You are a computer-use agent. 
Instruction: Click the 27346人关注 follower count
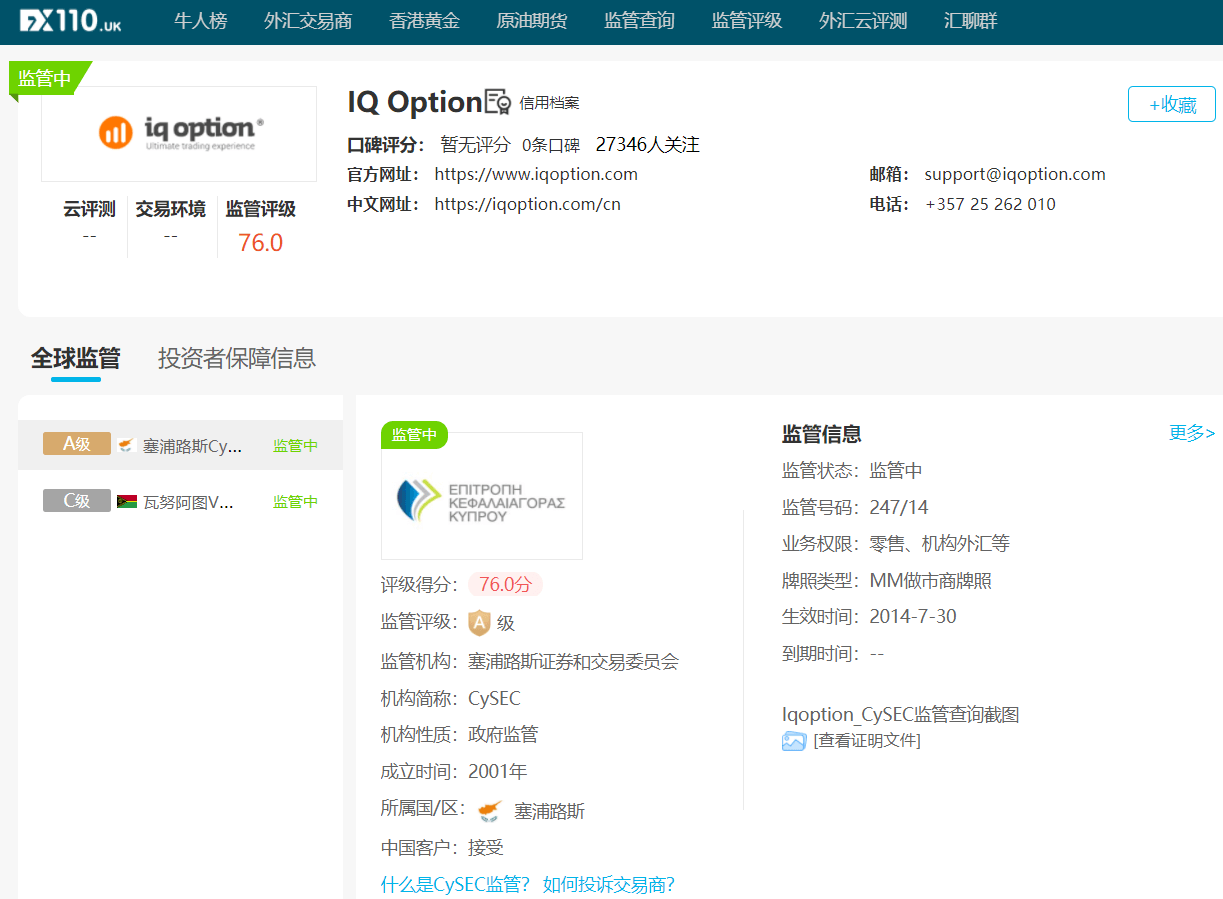647,145
